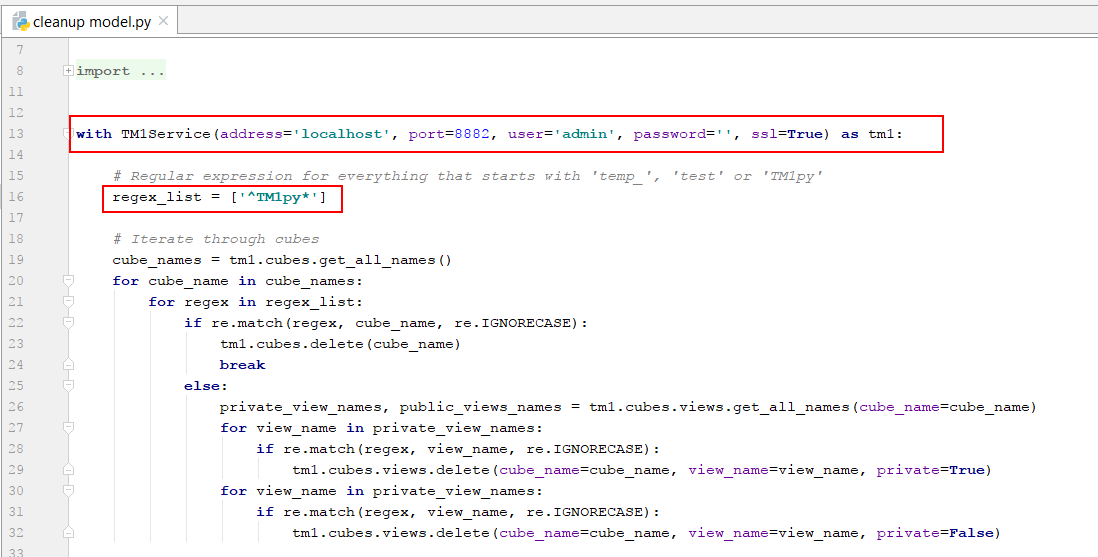Click line number 26 in the gutter
1098x557 pixels.
coord(15,406)
